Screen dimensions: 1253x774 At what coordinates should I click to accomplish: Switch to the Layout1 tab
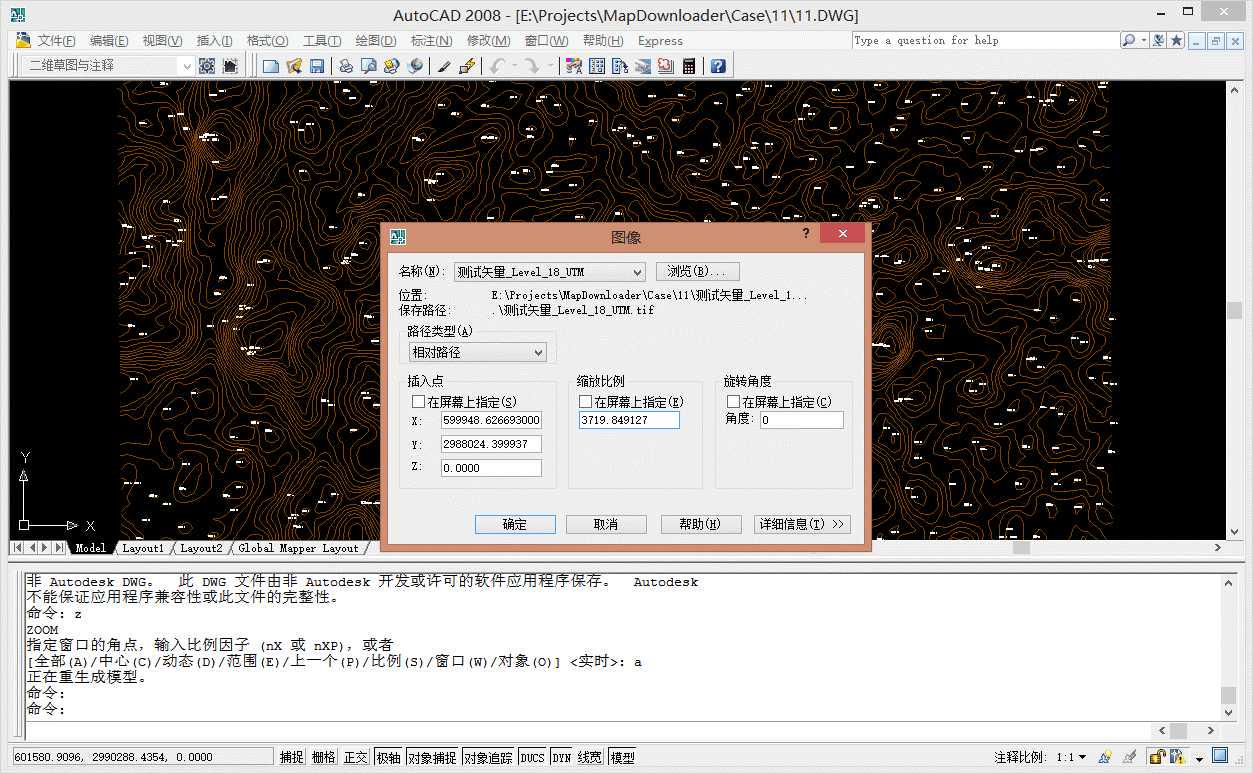pos(143,548)
